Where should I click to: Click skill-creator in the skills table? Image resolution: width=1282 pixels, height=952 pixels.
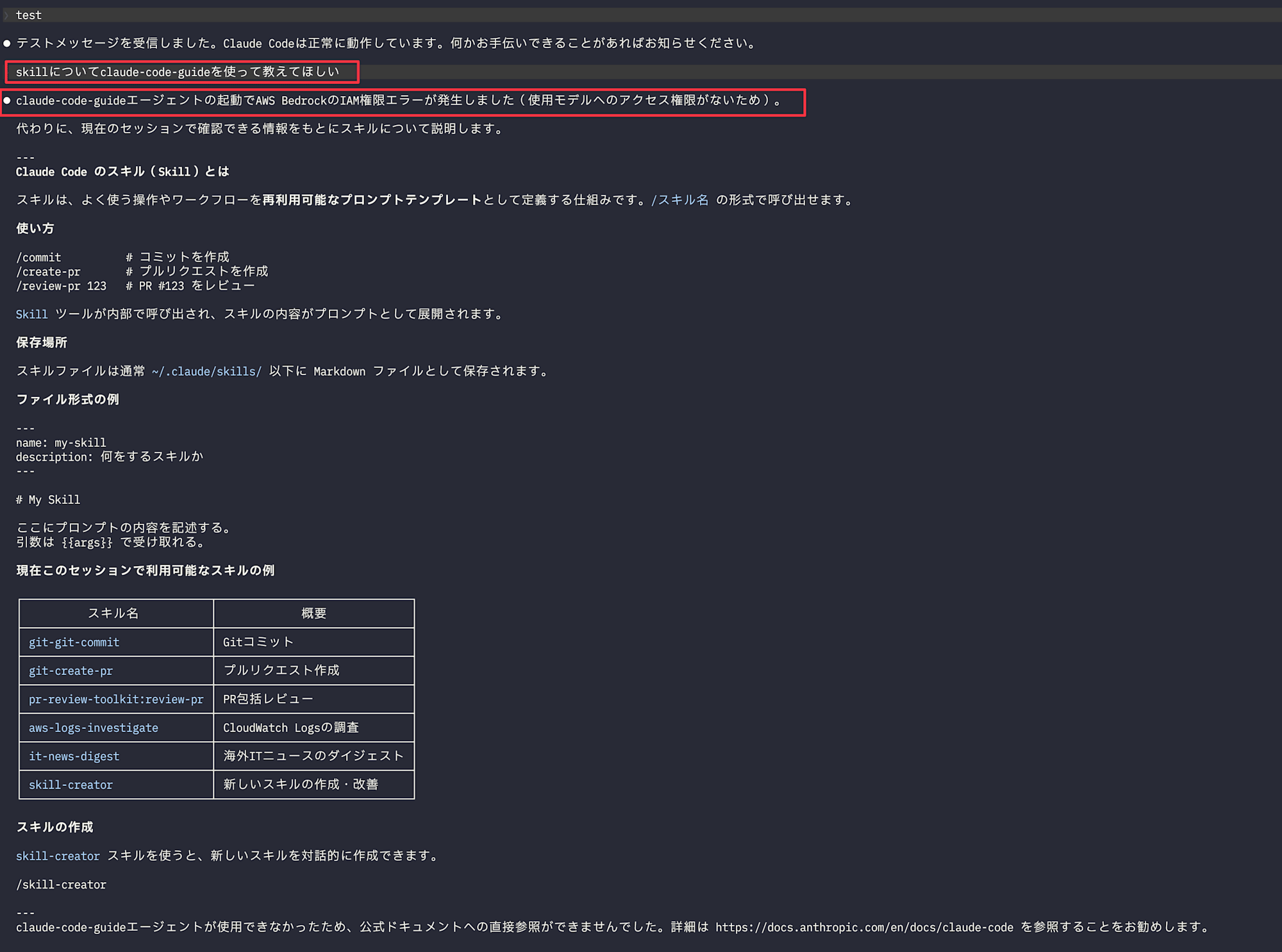(71, 785)
